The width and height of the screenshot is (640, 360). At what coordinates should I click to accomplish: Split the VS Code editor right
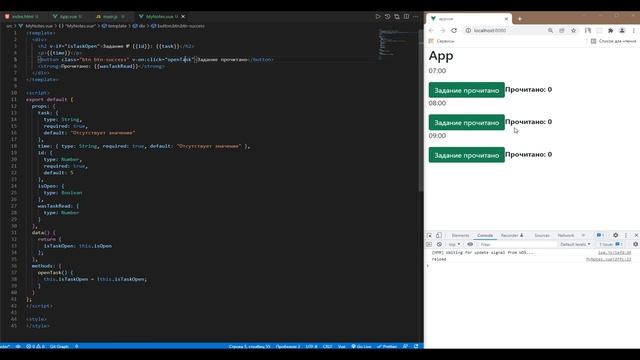click(x=406, y=16)
